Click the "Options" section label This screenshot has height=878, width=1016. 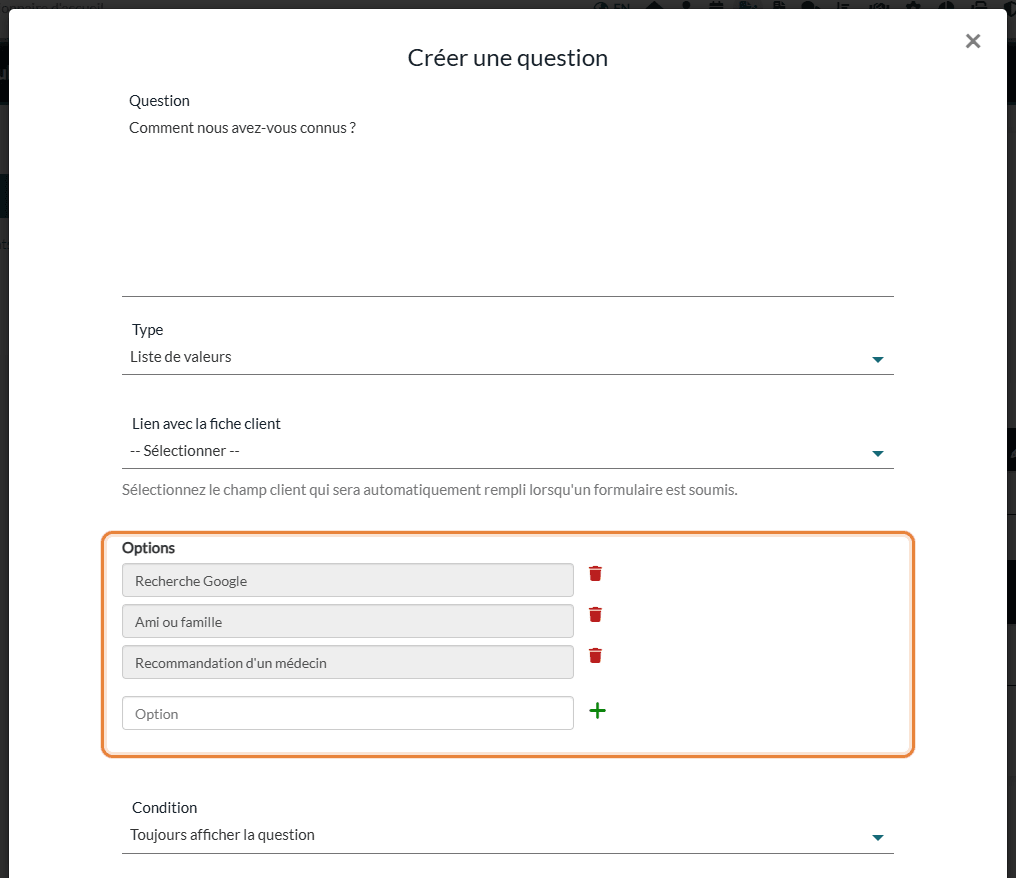pos(148,548)
